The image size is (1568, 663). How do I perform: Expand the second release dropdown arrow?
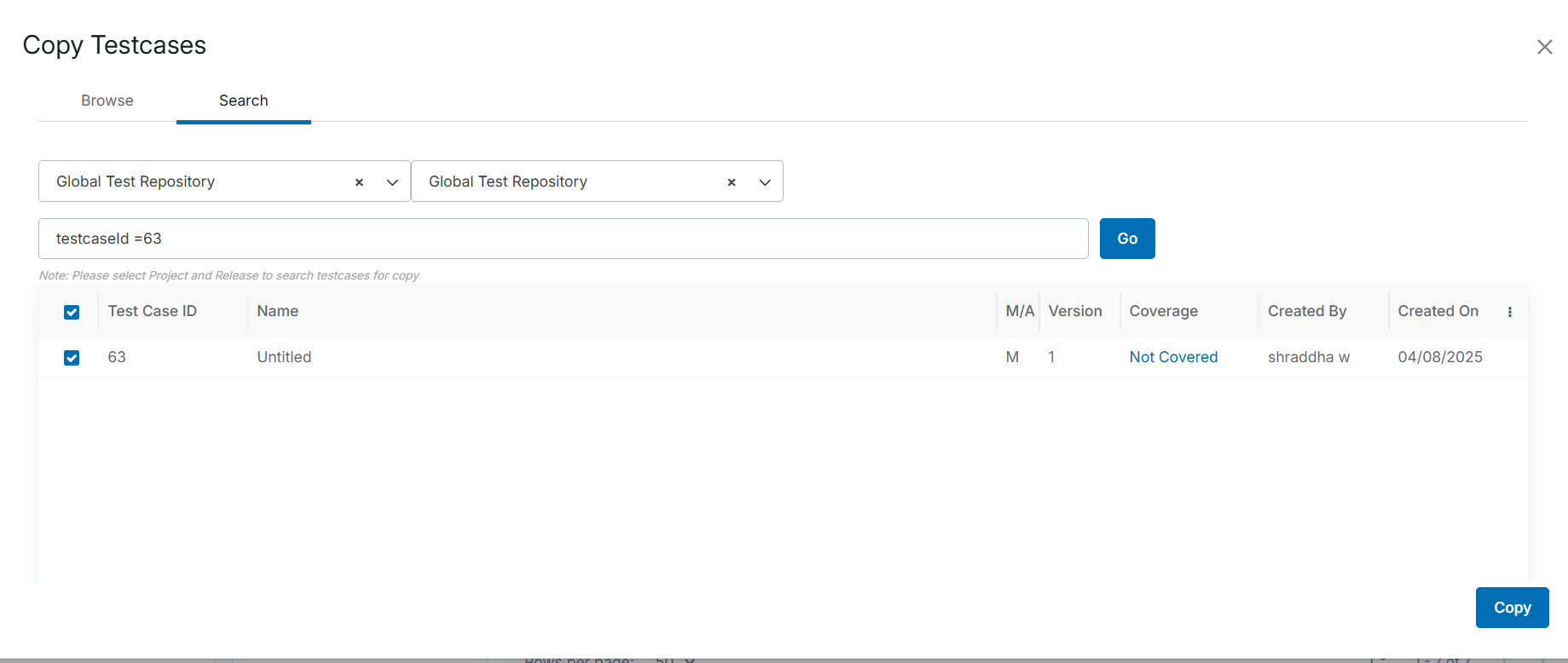765,182
